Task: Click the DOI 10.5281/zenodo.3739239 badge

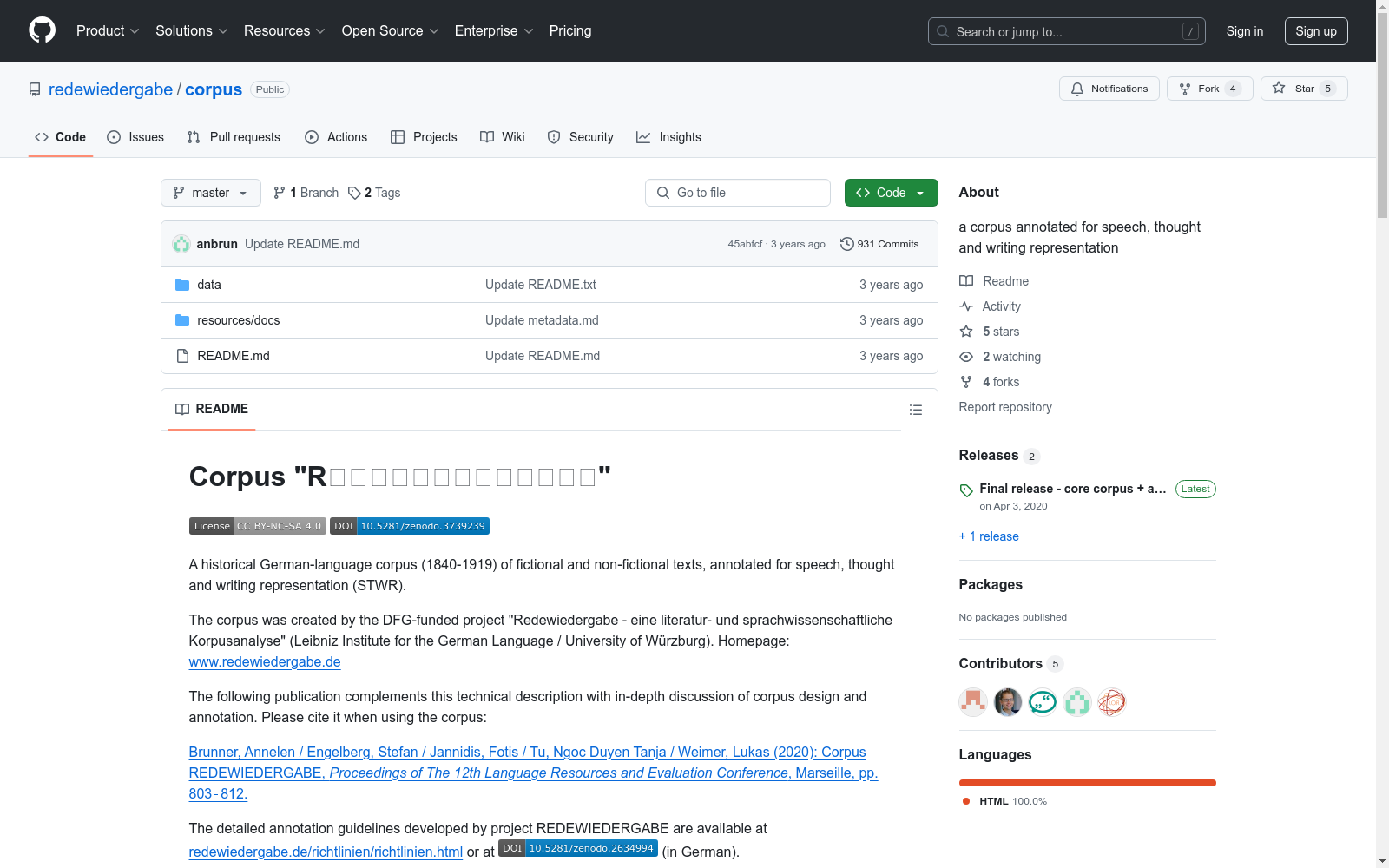Action: click(410, 526)
